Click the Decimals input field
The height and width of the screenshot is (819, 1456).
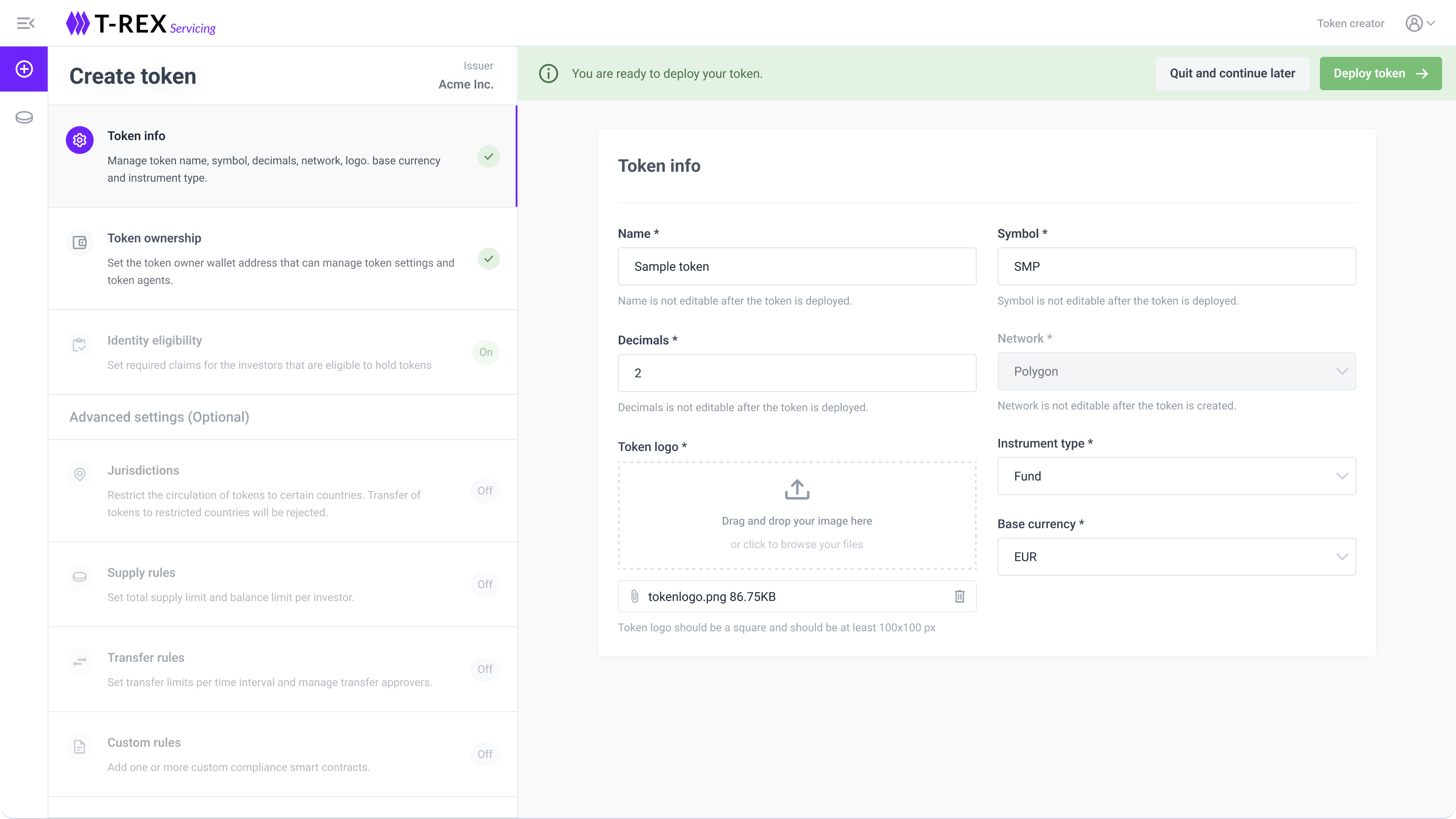pos(796,373)
